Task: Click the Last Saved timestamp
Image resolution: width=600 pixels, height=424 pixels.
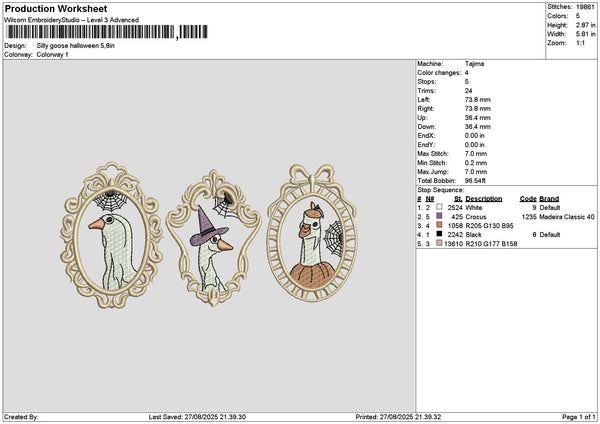Action: (197, 417)
